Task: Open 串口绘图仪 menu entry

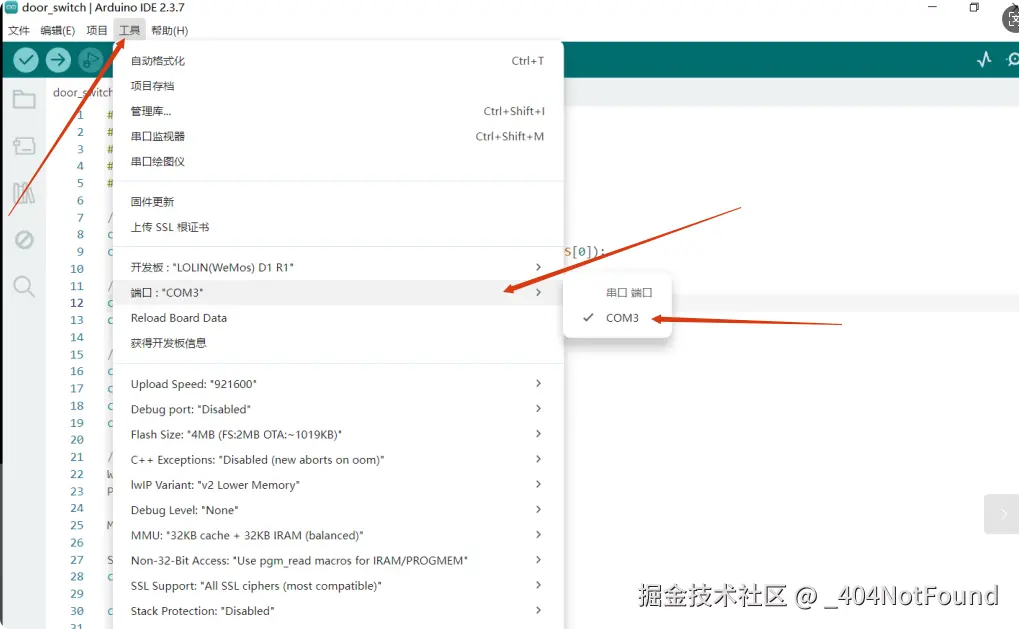Action: pos(337,162)
